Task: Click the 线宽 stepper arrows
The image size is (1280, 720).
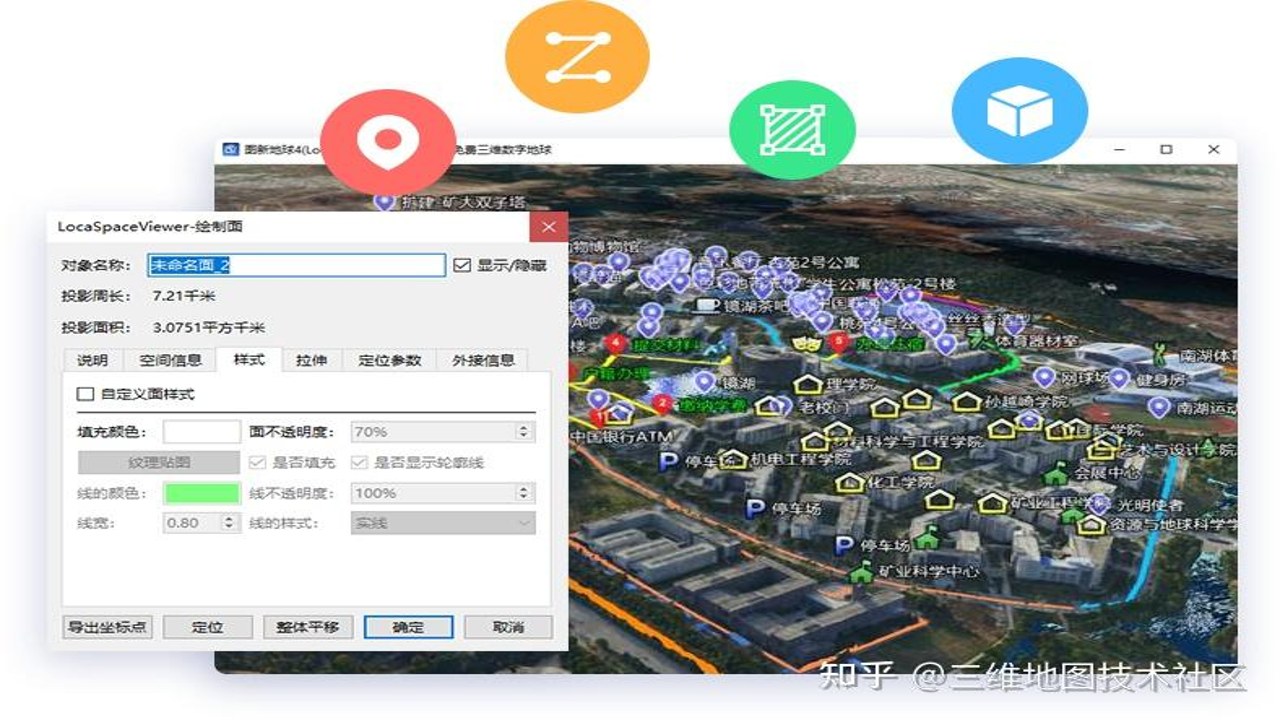Action: coord(229,523)
